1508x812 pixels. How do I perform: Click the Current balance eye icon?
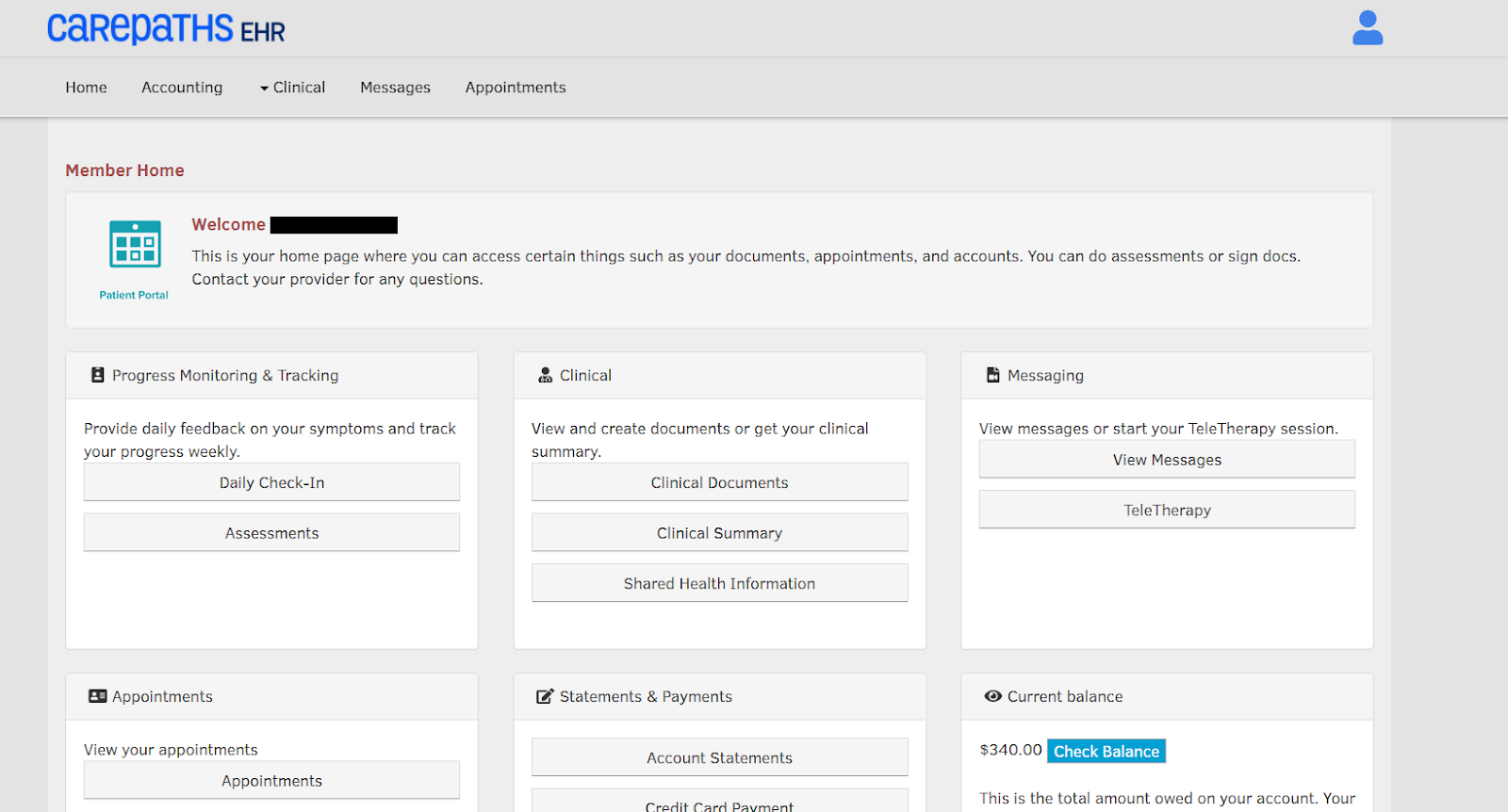pyautogui.click(x=992, y=696)
